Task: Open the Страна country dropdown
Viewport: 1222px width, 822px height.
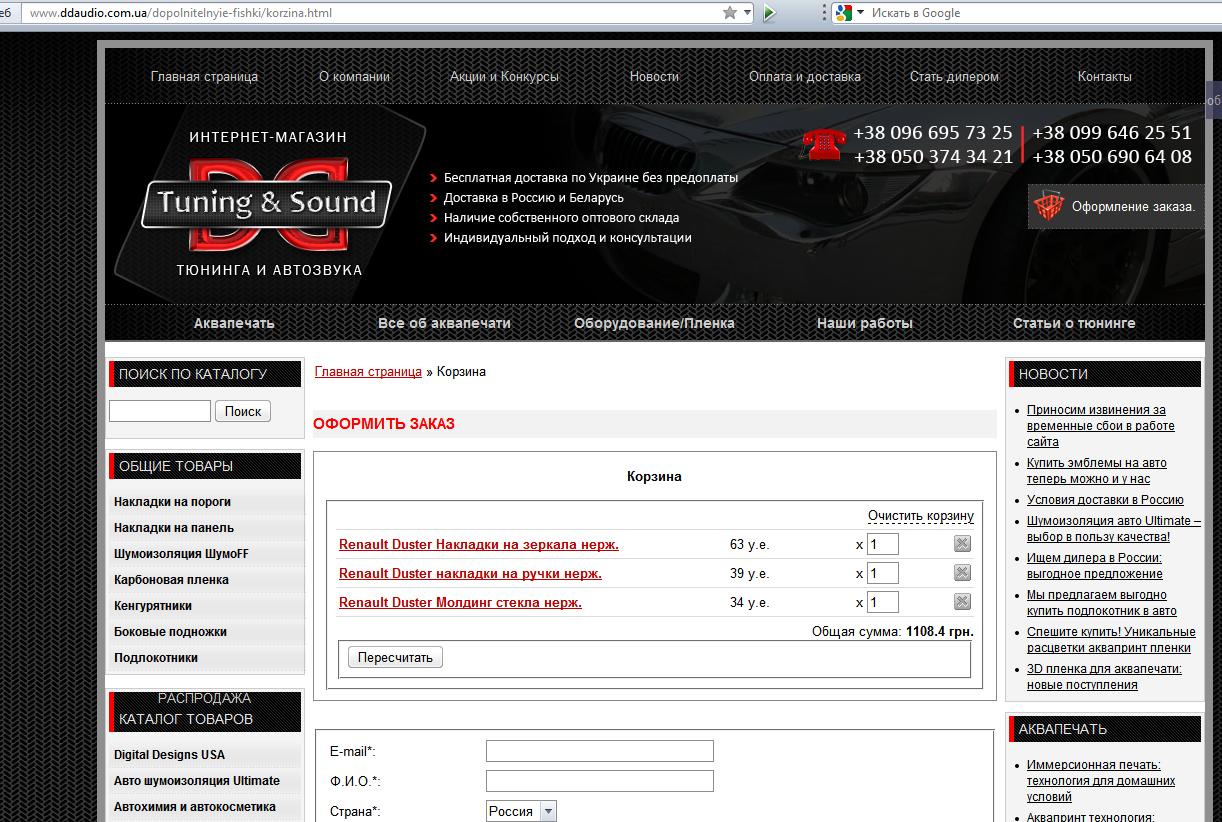Action: point(521,812)
